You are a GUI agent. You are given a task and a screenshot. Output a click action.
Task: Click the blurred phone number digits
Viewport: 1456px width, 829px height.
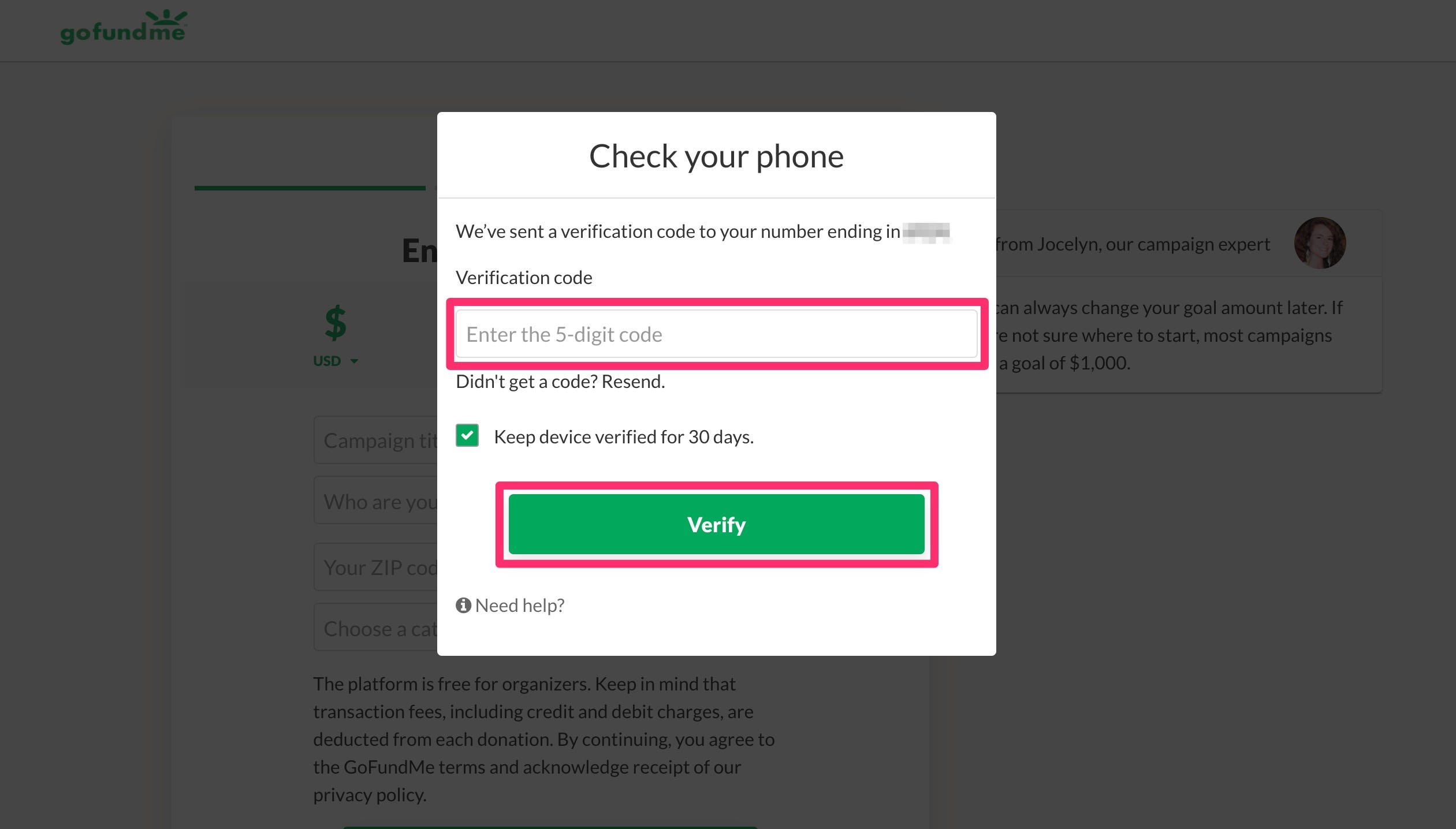926,232
